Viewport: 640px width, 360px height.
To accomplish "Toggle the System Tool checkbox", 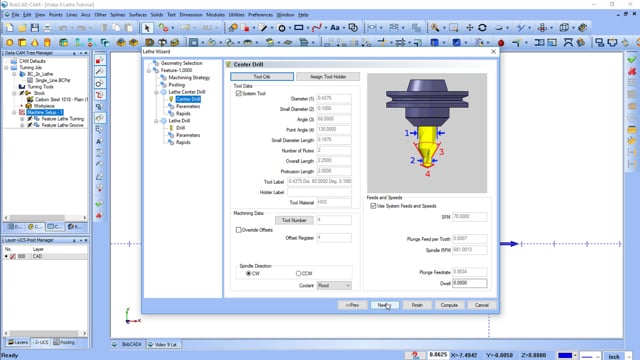I will click(239, 93).
